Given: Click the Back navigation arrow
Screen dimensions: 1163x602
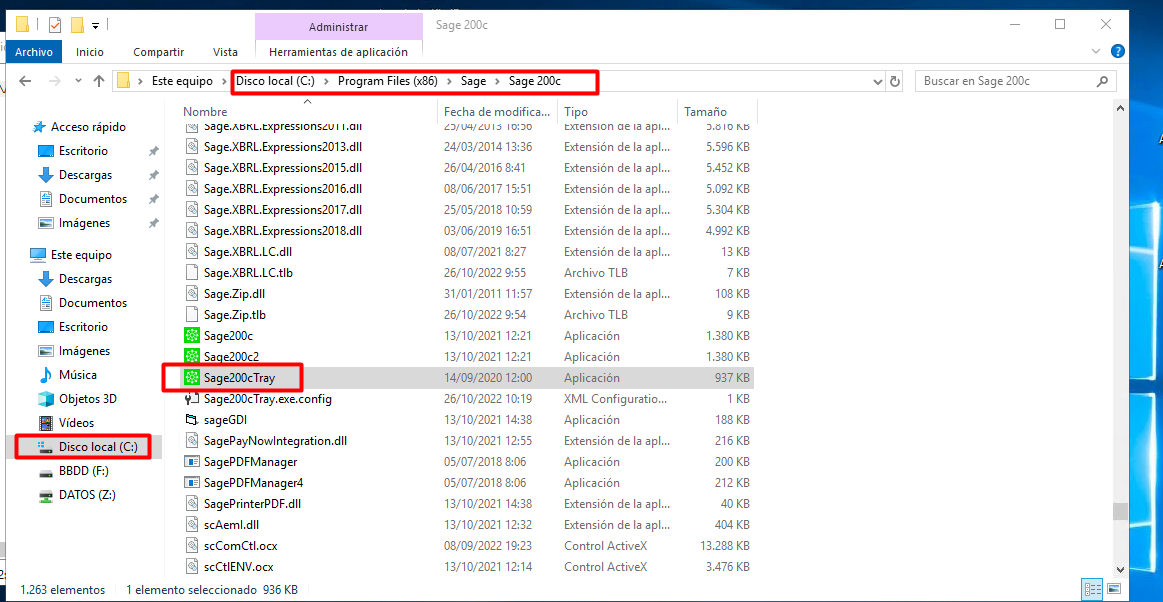Looking at the screenshot, I should (25, 81).
